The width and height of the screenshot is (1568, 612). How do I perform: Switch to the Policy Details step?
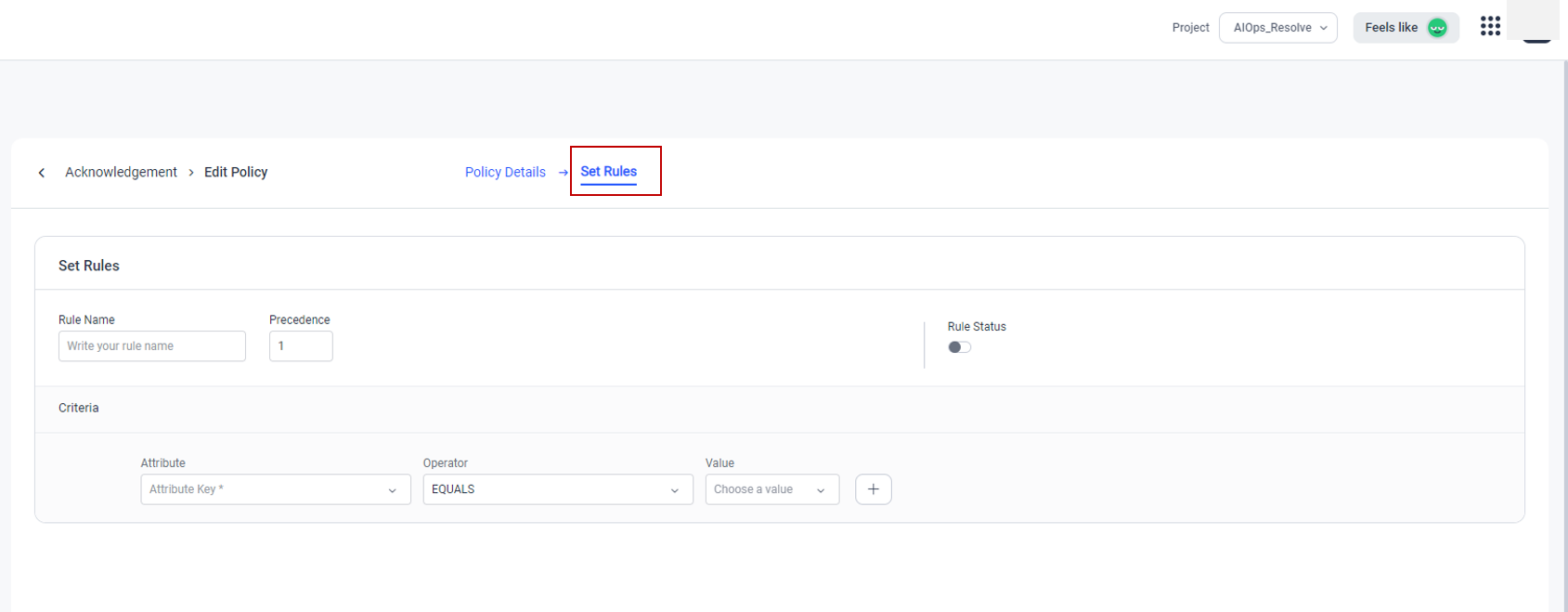pyautogui.click(x=505, y=172)
